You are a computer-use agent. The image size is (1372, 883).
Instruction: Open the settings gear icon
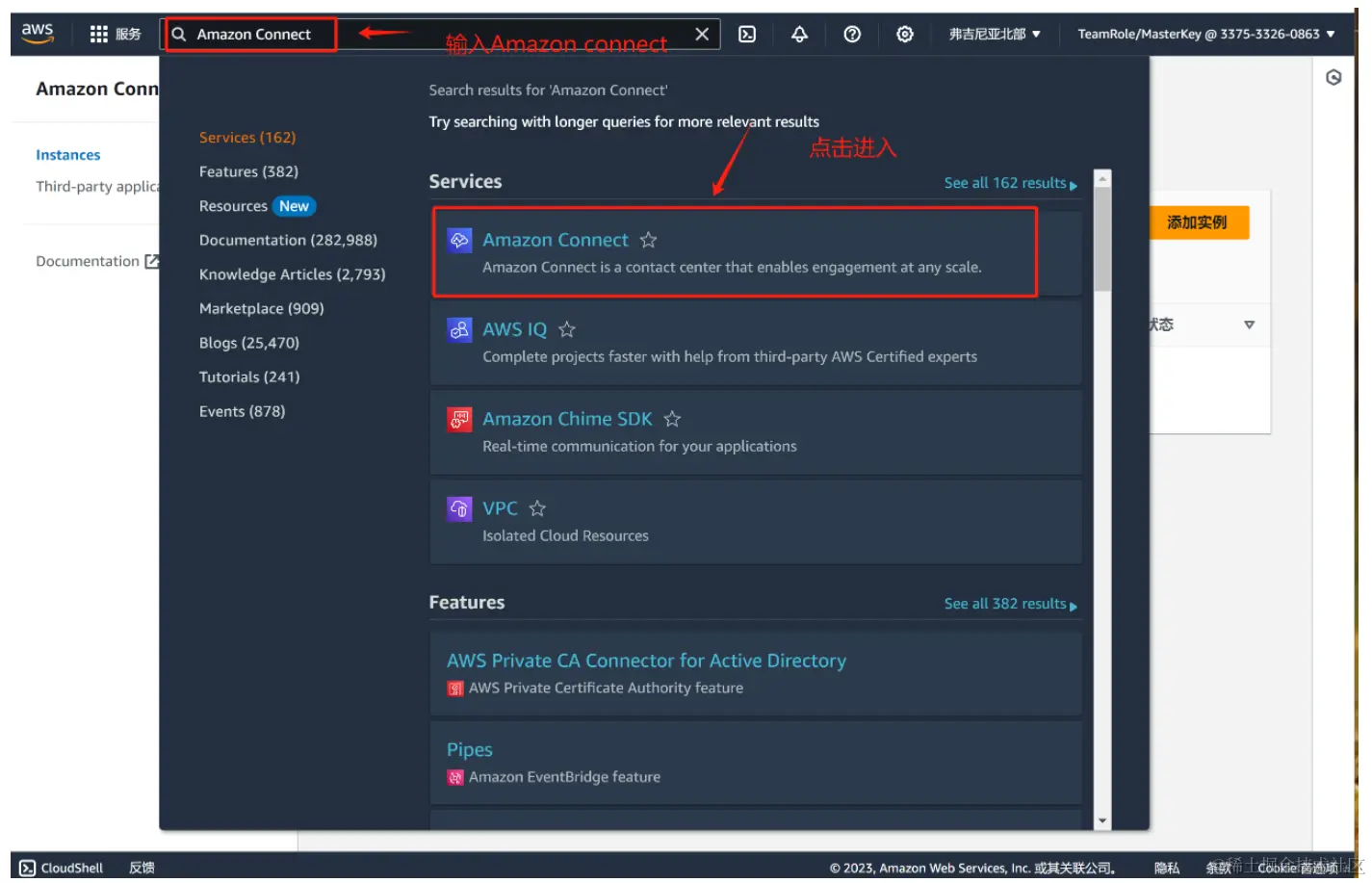(905, 34)
